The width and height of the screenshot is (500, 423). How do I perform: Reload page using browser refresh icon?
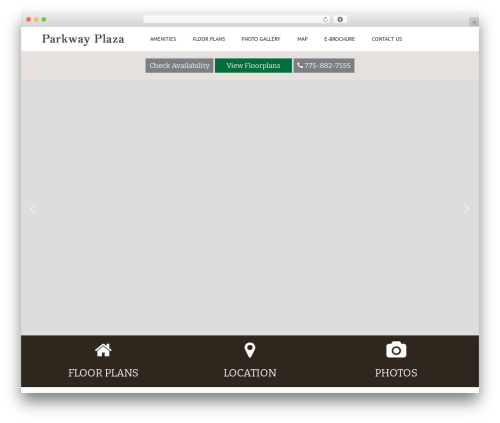coord(325,19)
